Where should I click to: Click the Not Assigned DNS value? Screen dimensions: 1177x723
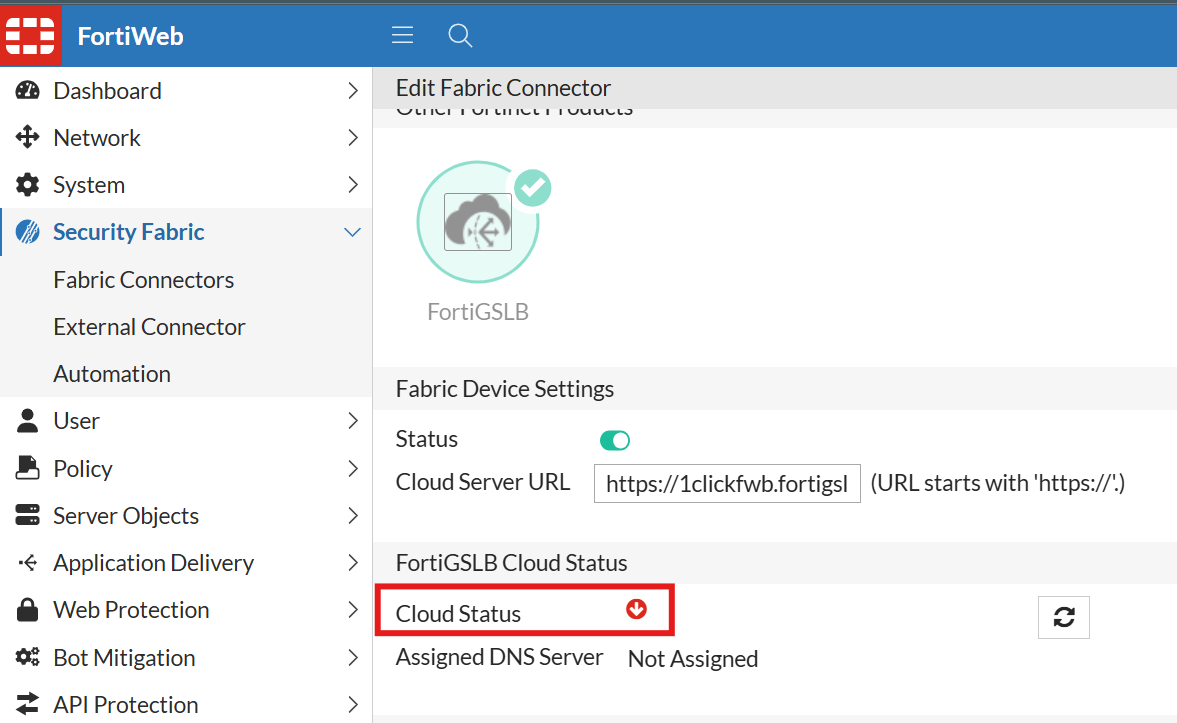click(693, 658)
